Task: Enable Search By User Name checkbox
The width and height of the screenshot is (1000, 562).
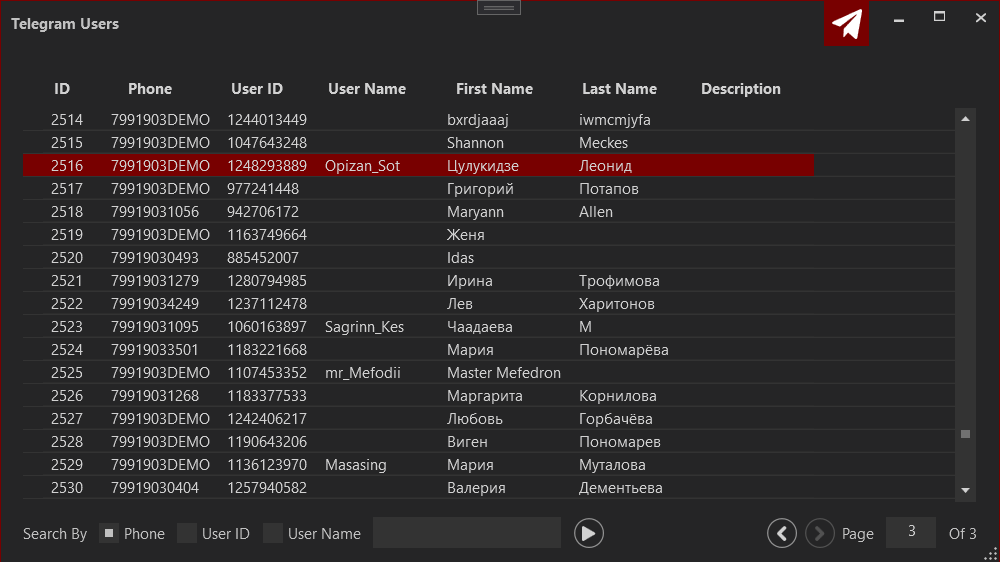Action: [273, 533]
